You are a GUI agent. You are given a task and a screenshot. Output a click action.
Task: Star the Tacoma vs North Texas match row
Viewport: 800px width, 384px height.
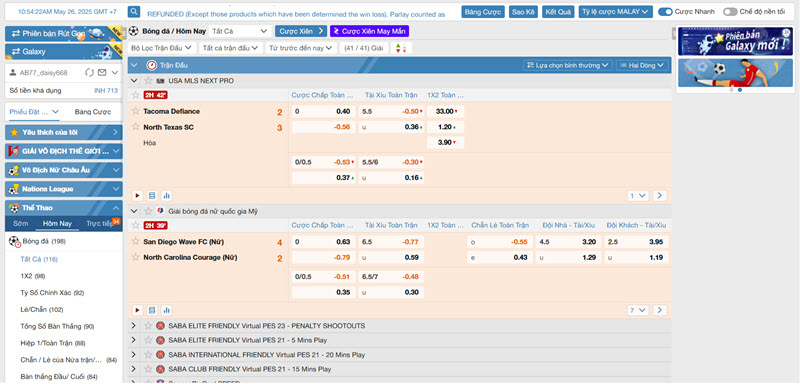(x=136, y=95)
